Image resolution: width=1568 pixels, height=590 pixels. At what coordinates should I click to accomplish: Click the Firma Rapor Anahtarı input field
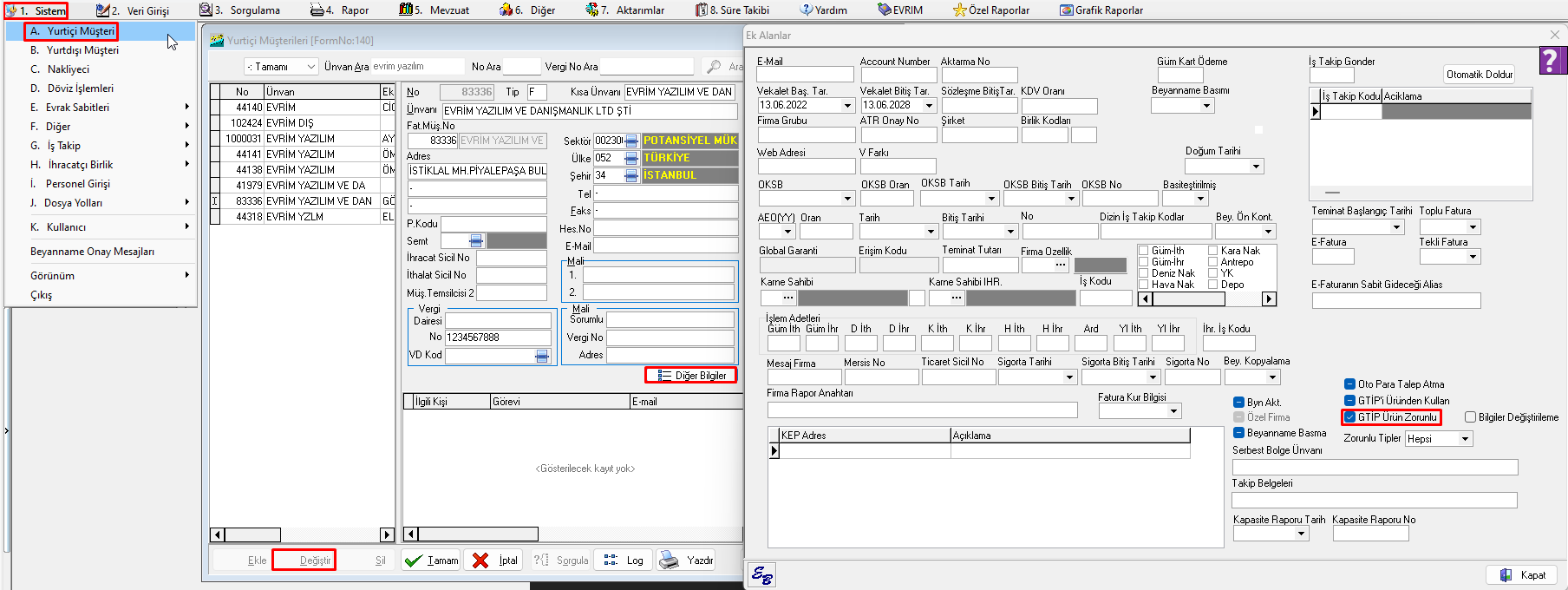point(922,410)
